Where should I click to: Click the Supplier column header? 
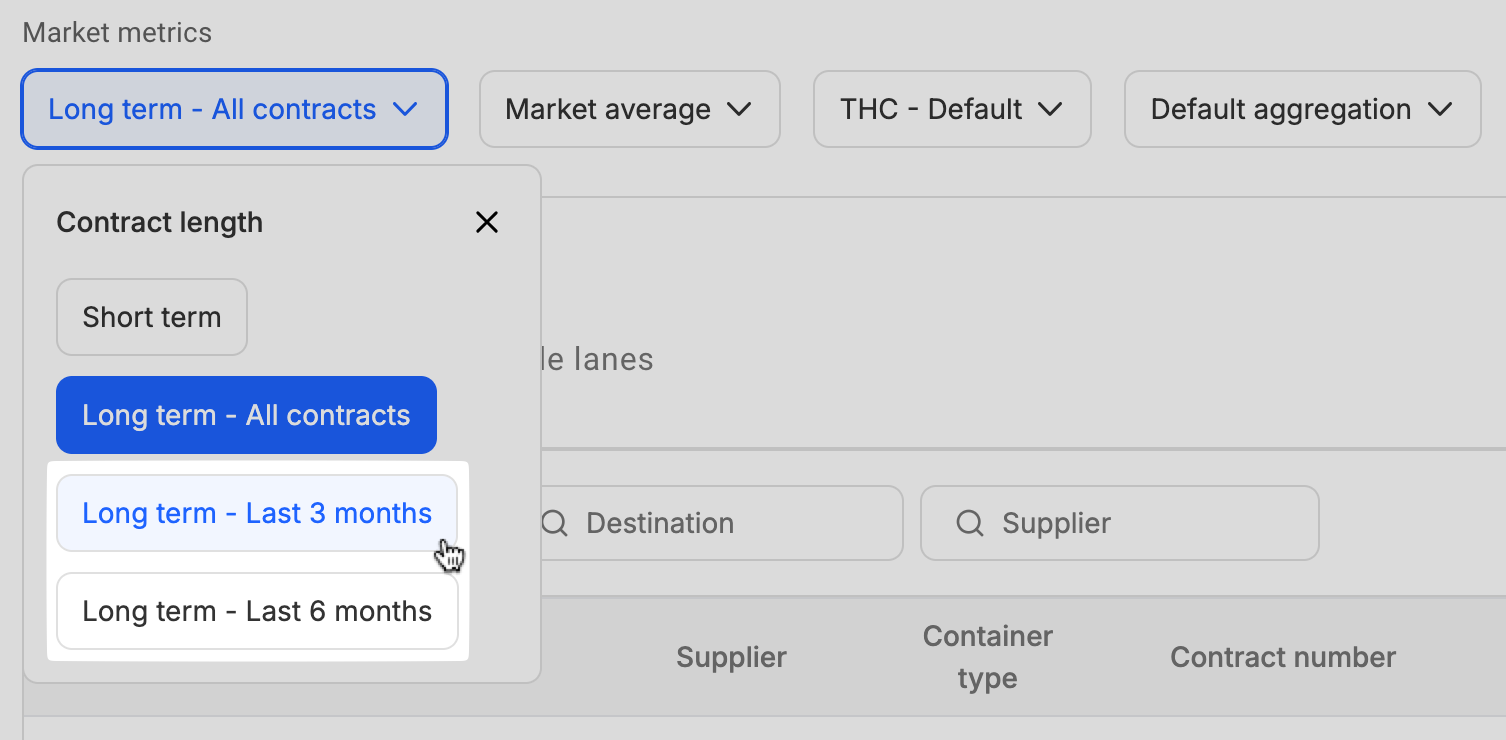click(x=731, y=657)
